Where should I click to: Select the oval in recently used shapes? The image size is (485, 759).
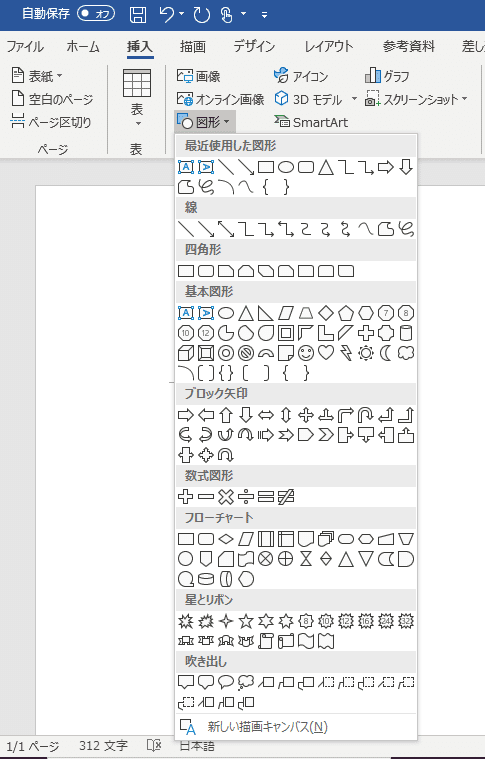(286, 167)
